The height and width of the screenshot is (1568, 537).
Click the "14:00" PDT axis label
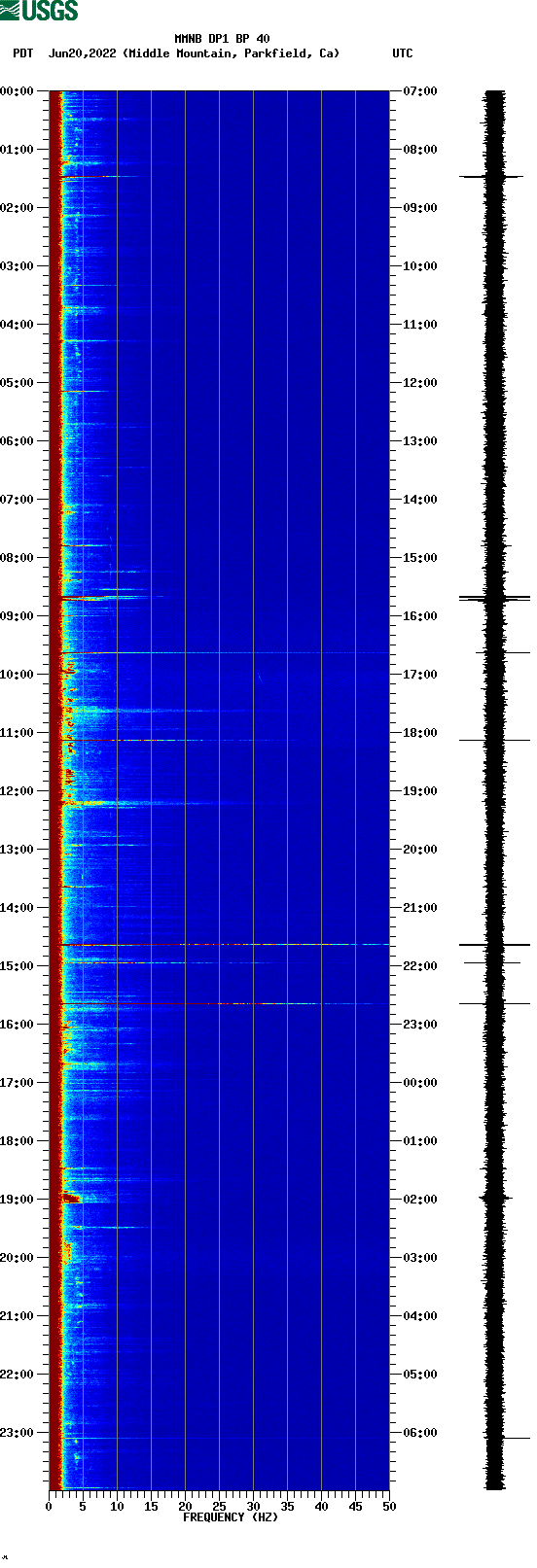point(17,908)
